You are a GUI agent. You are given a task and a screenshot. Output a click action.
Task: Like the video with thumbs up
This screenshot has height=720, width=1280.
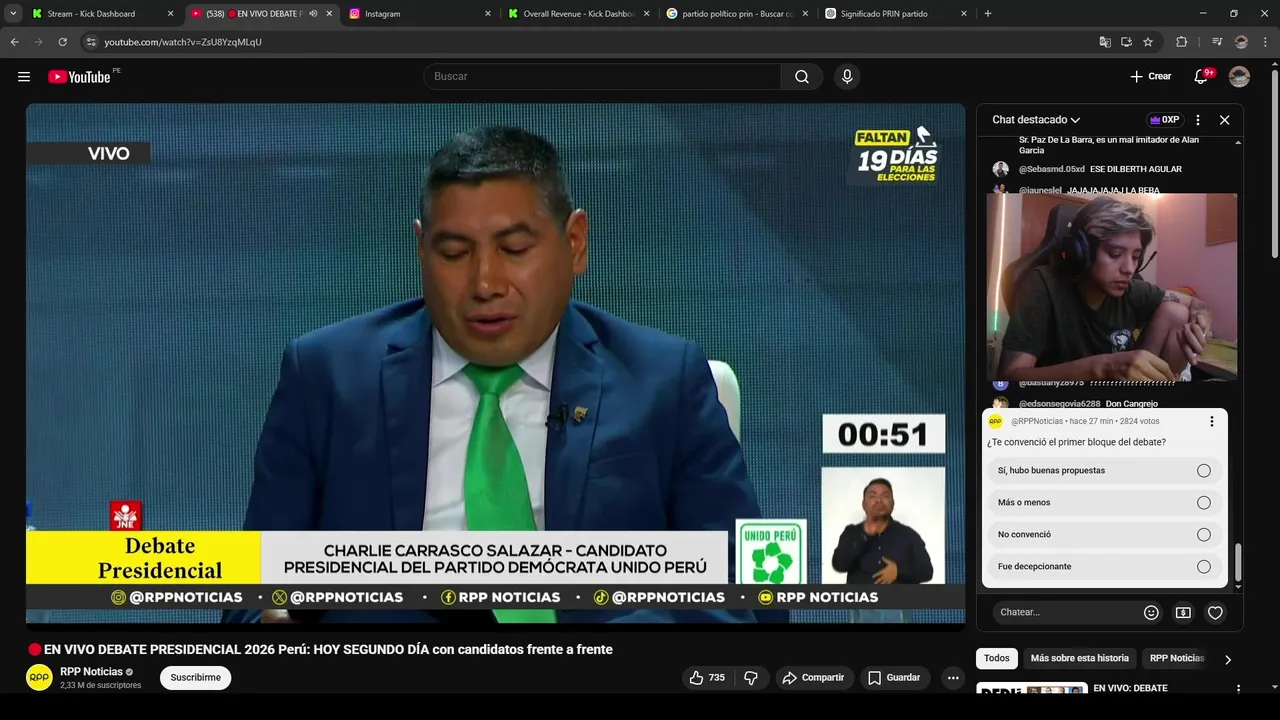(x=706, y=678)
